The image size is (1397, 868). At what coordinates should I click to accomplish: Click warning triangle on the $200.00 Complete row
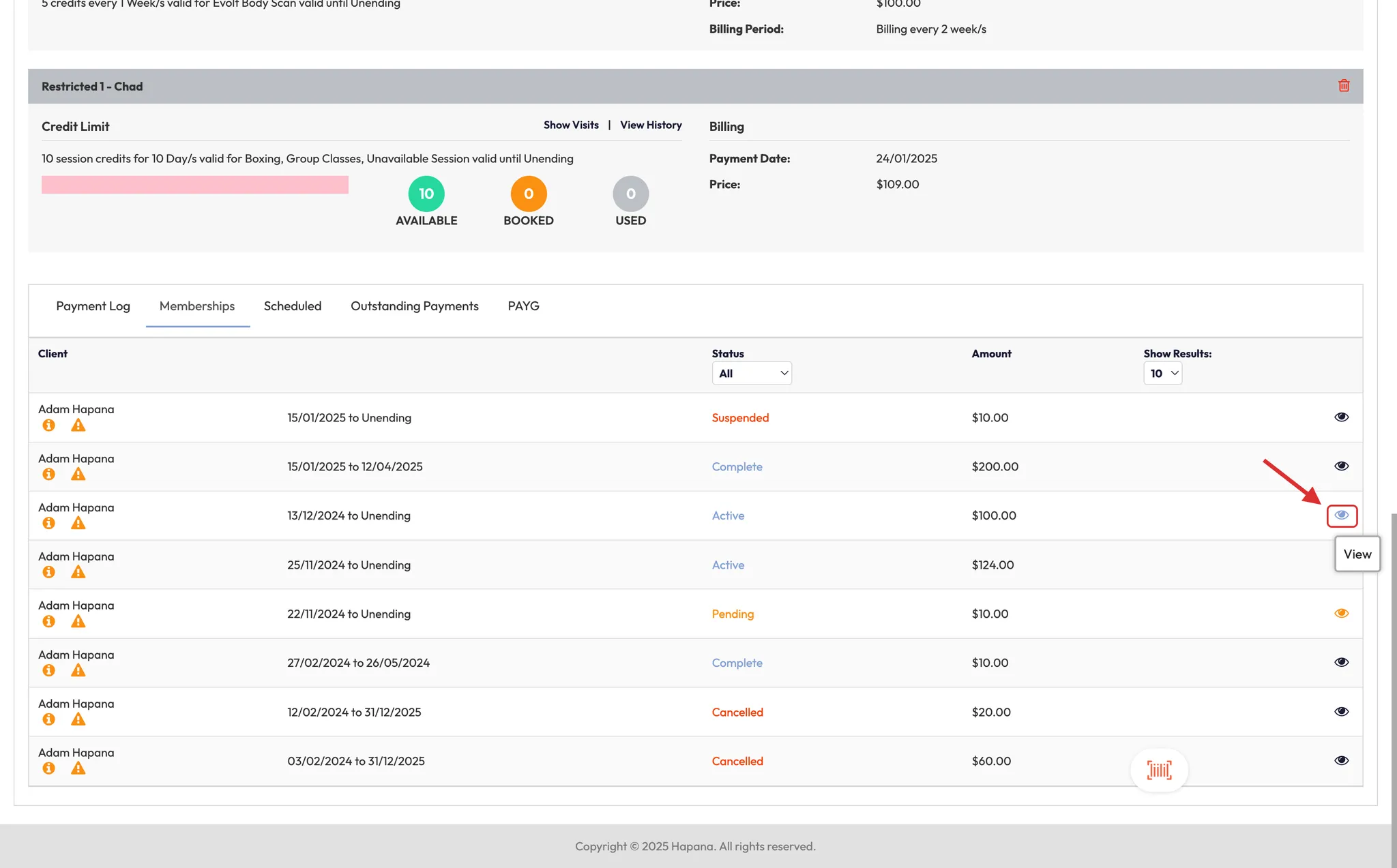click(x=78, y=475)
